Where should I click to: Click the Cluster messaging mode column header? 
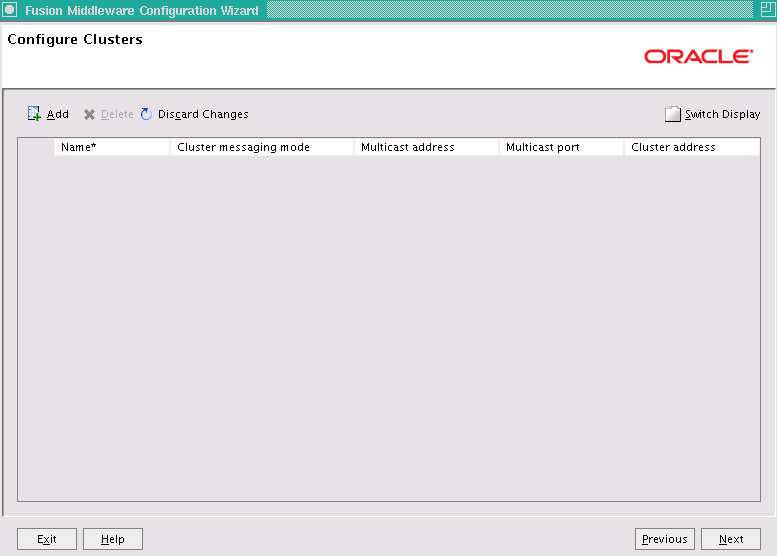tap(262, 147)
